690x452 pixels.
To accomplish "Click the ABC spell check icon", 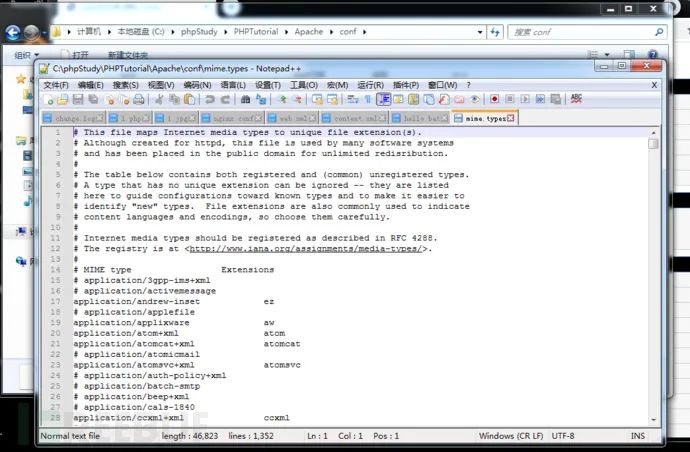I will [576, 99].
